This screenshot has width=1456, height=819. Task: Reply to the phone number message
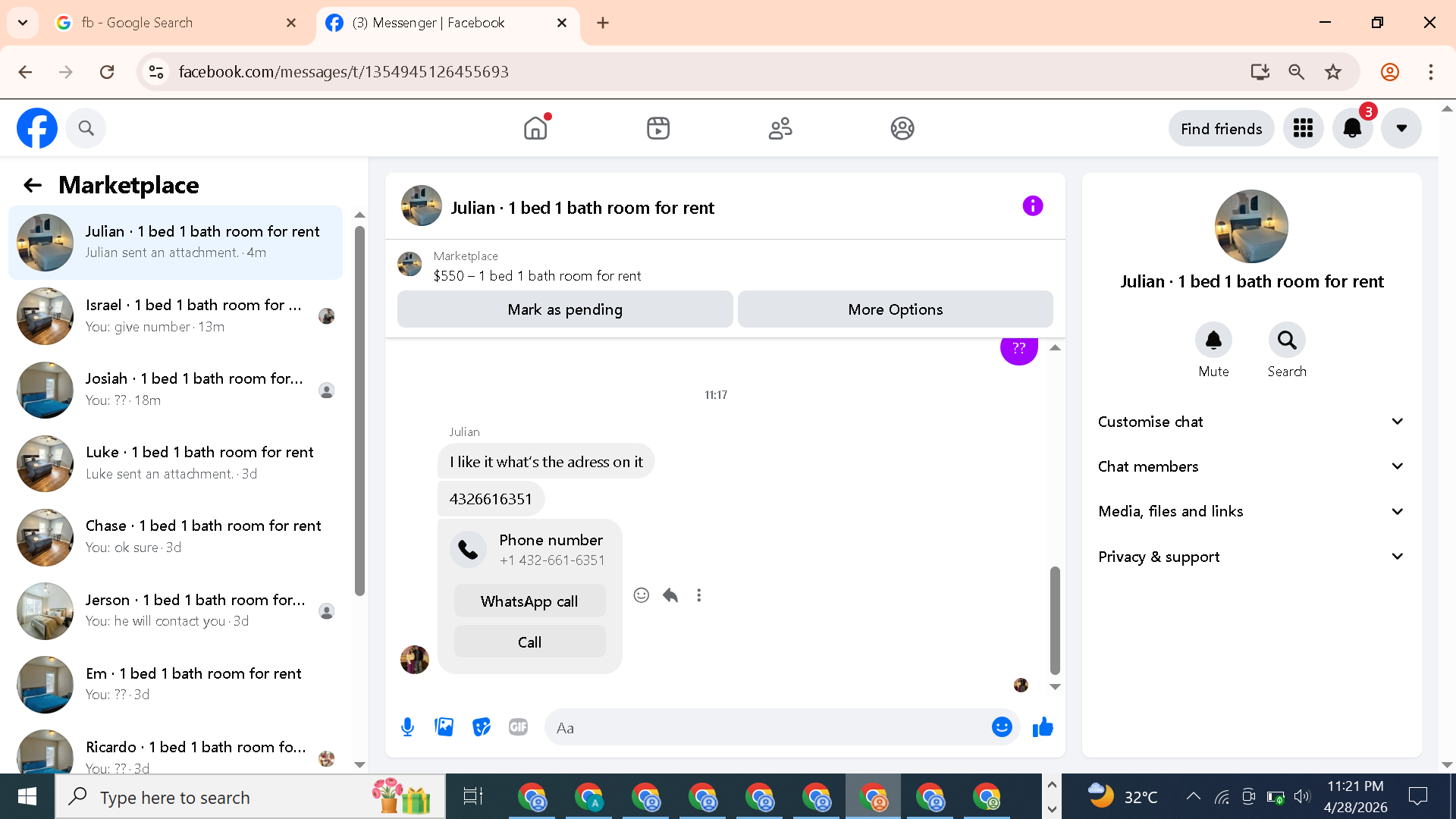click(x=670, y=595)
